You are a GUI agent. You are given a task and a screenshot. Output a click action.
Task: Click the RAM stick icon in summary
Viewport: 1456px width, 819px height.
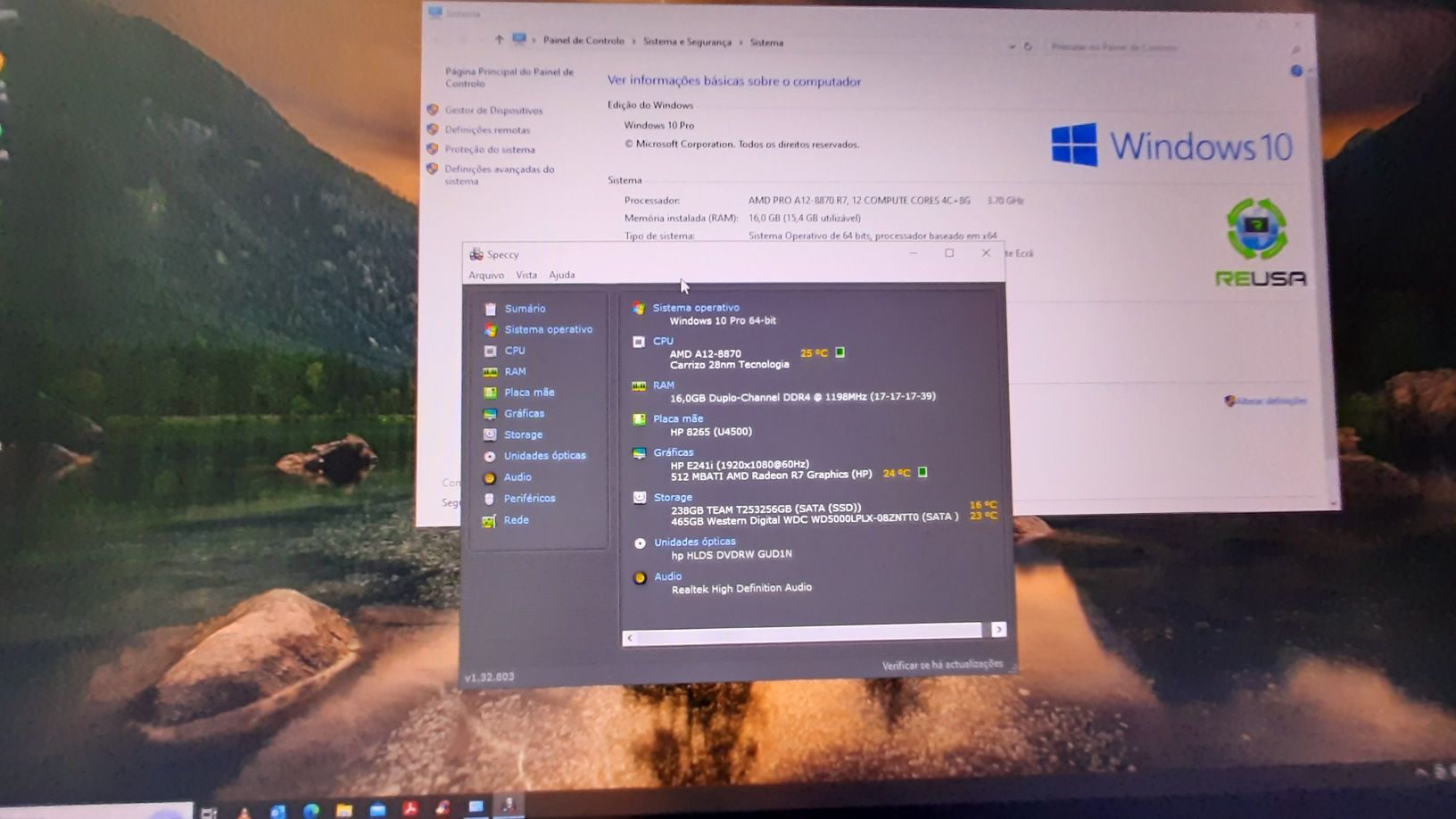click(639, 386)
